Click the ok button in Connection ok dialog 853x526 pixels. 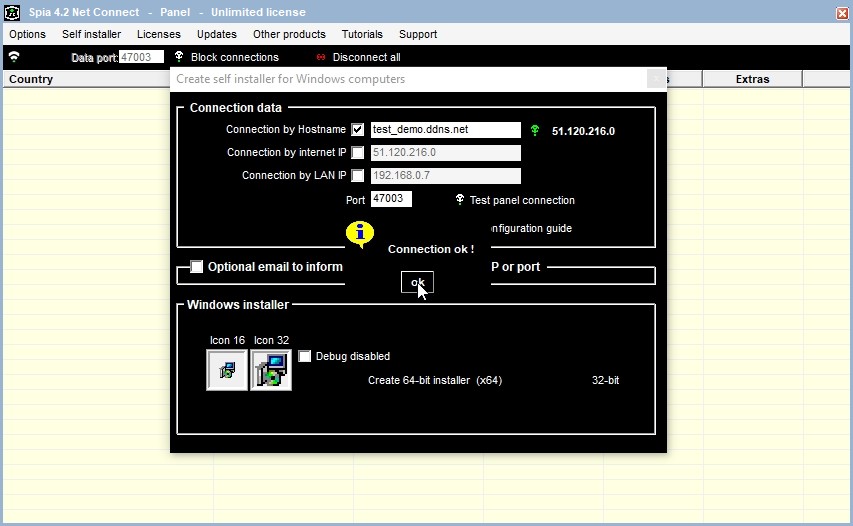[417, 282]
